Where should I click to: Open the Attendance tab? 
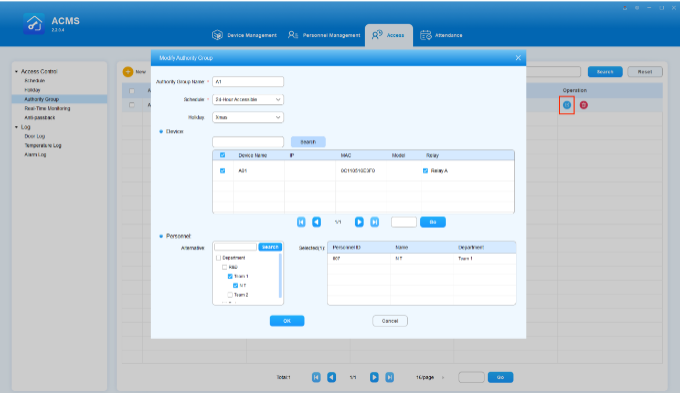441,35
